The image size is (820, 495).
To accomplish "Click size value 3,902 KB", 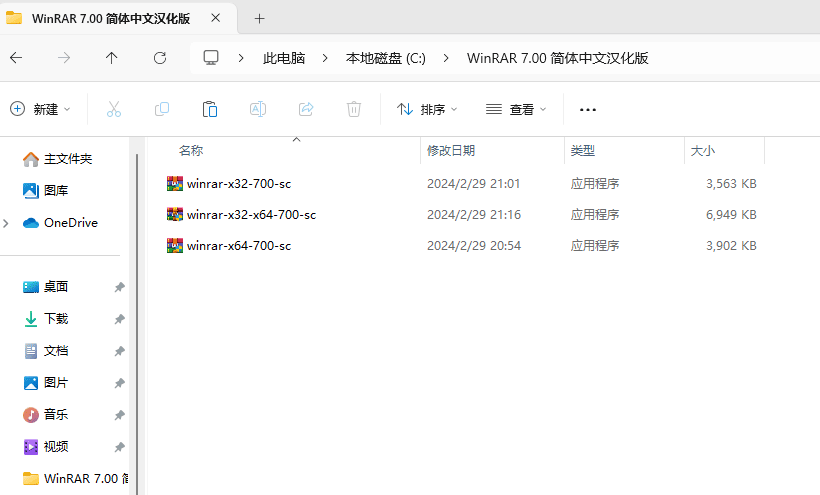I will click(731, 246).
